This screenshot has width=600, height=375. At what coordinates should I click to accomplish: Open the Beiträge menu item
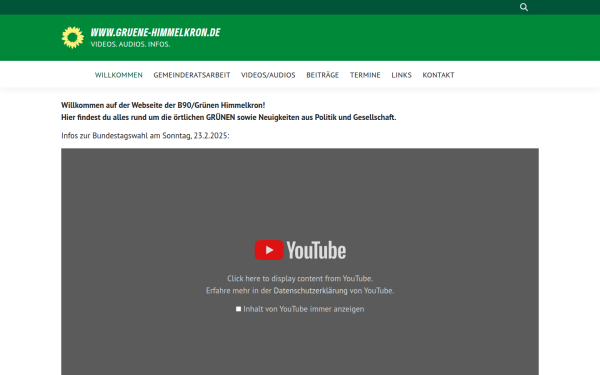click(323, 75)
